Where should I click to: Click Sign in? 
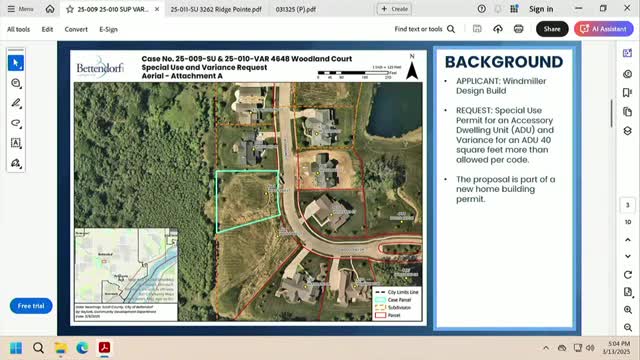point(541,9)
